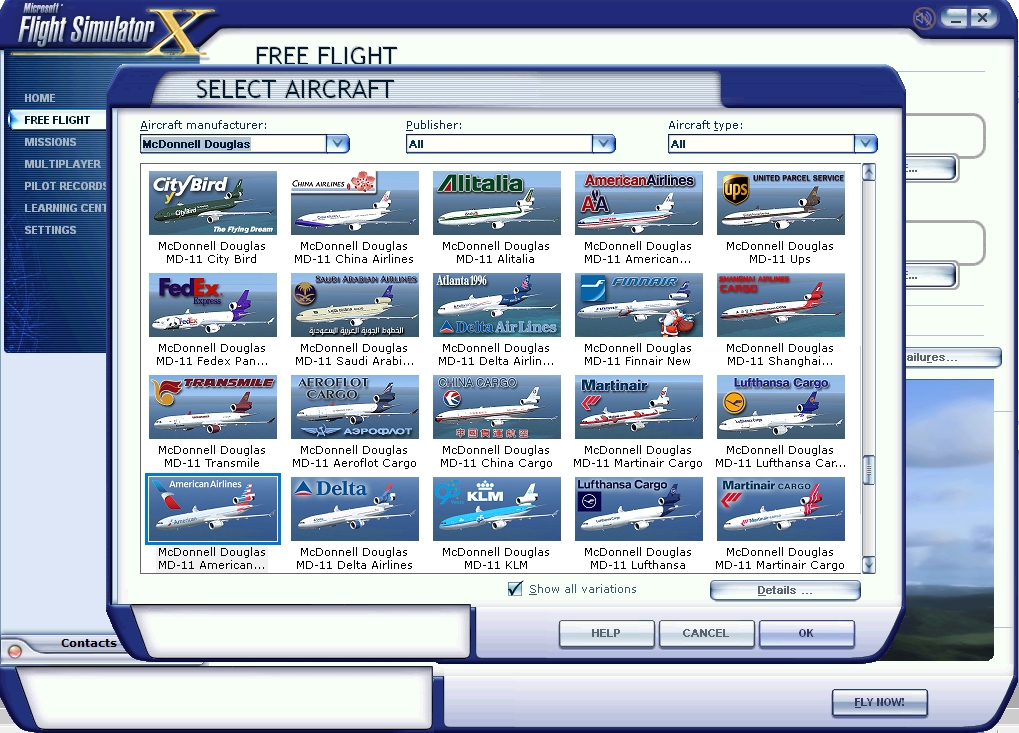Toggle Show all variations checkbox

click(x=515, y=589)
